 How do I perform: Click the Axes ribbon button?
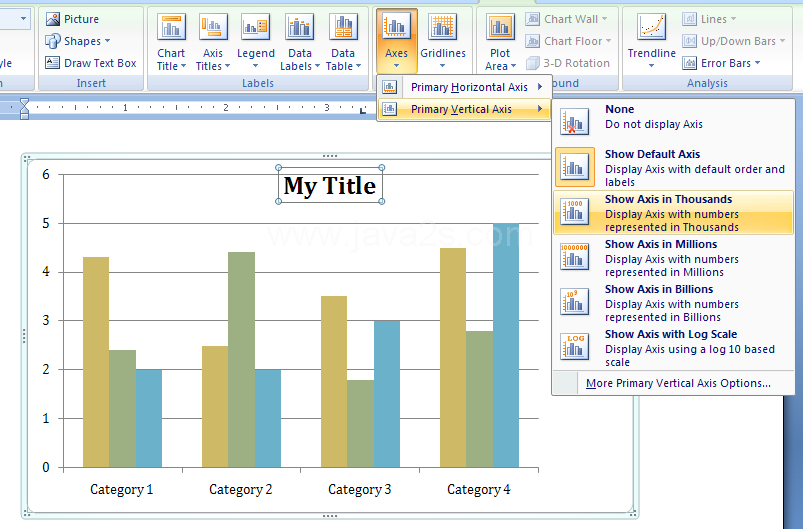pos(396,41)
